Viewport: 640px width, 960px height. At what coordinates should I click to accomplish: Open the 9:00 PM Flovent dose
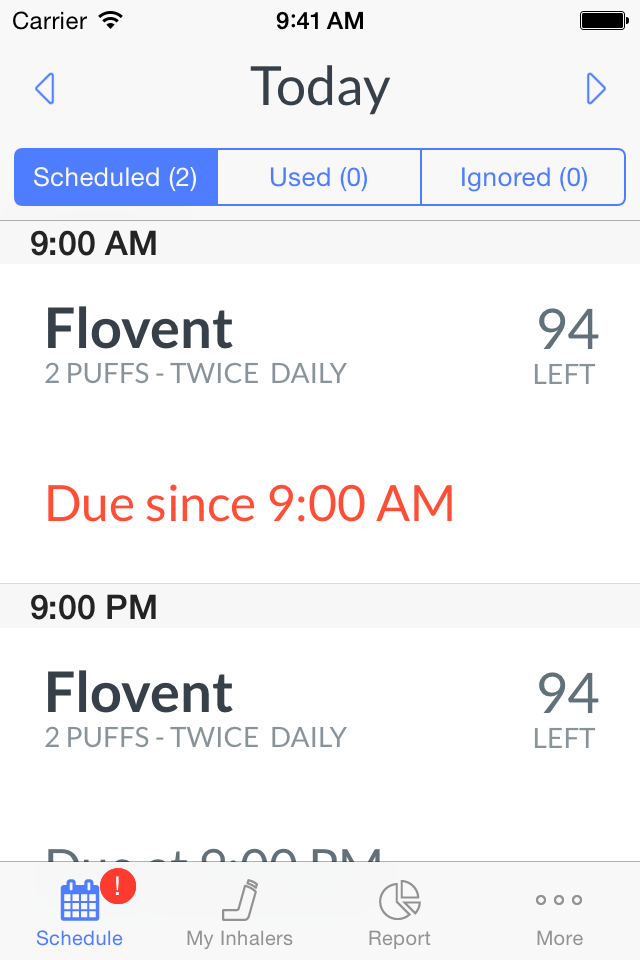[320, 744]
